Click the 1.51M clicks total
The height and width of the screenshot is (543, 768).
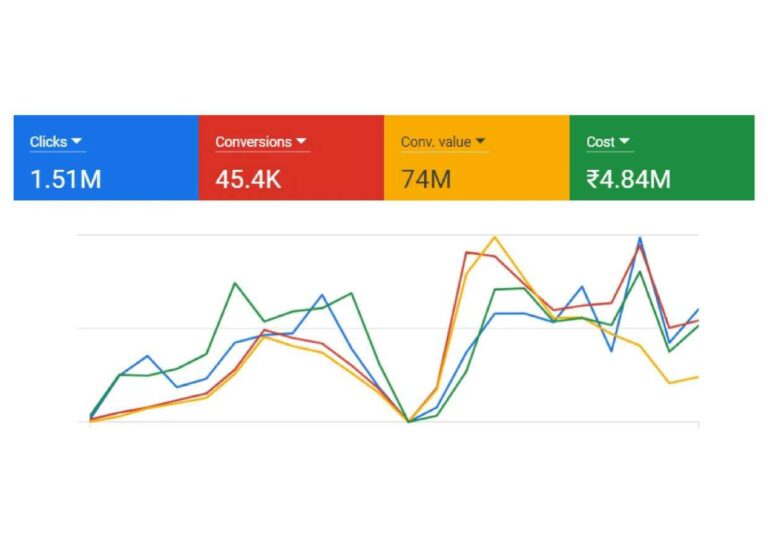tap(66, 180)
